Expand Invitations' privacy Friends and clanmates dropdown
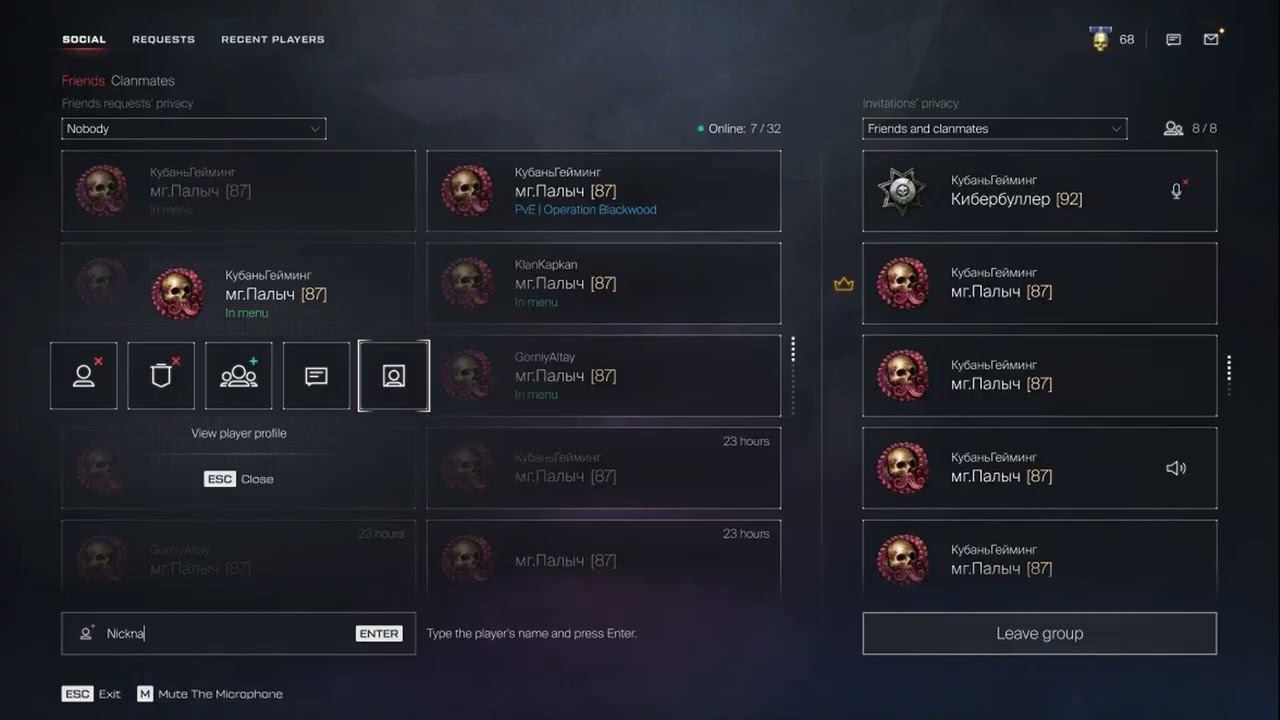This screenshot has height=720, width=1280. coord(995,129)
